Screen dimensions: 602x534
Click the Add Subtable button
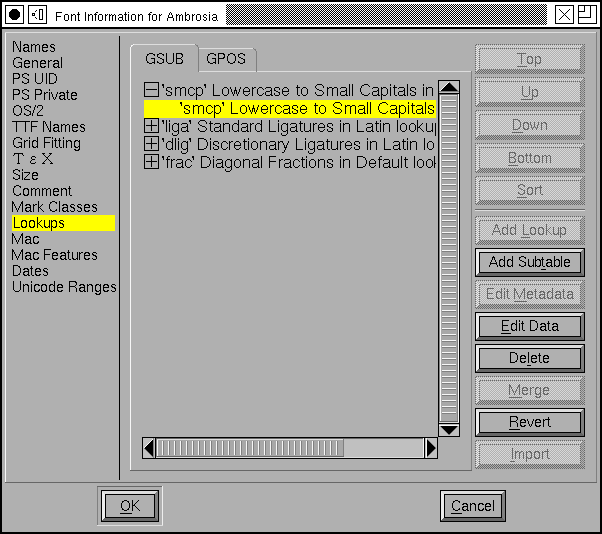(x=529, y=262)
